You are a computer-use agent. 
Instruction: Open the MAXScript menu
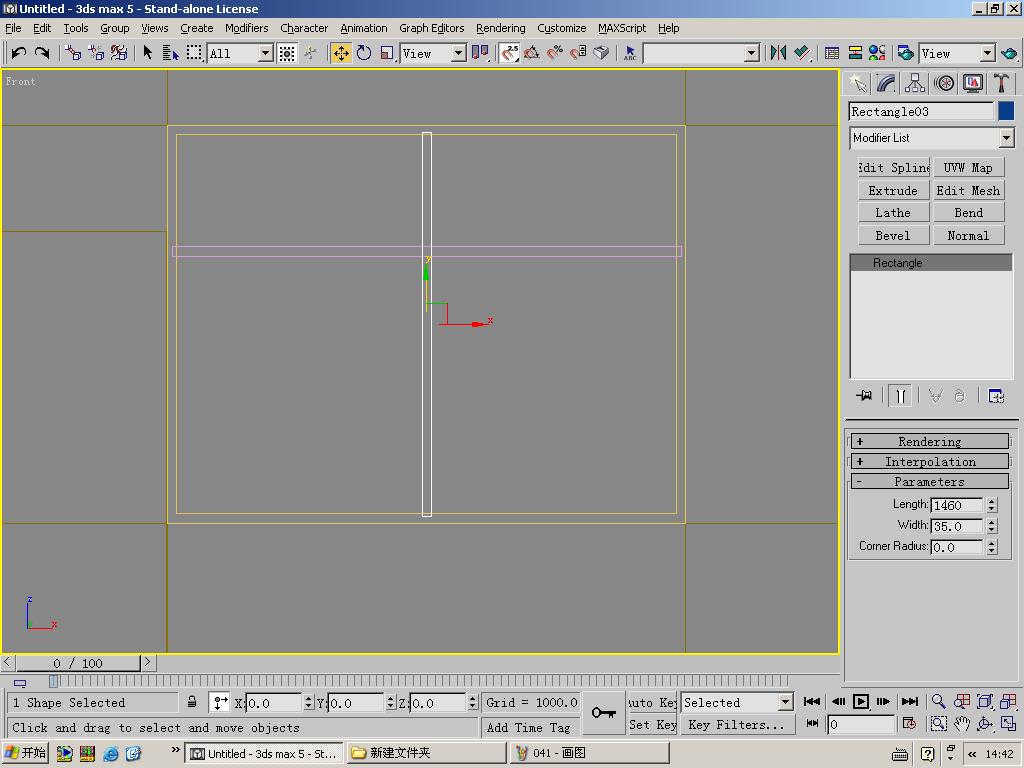pos(622,28)
